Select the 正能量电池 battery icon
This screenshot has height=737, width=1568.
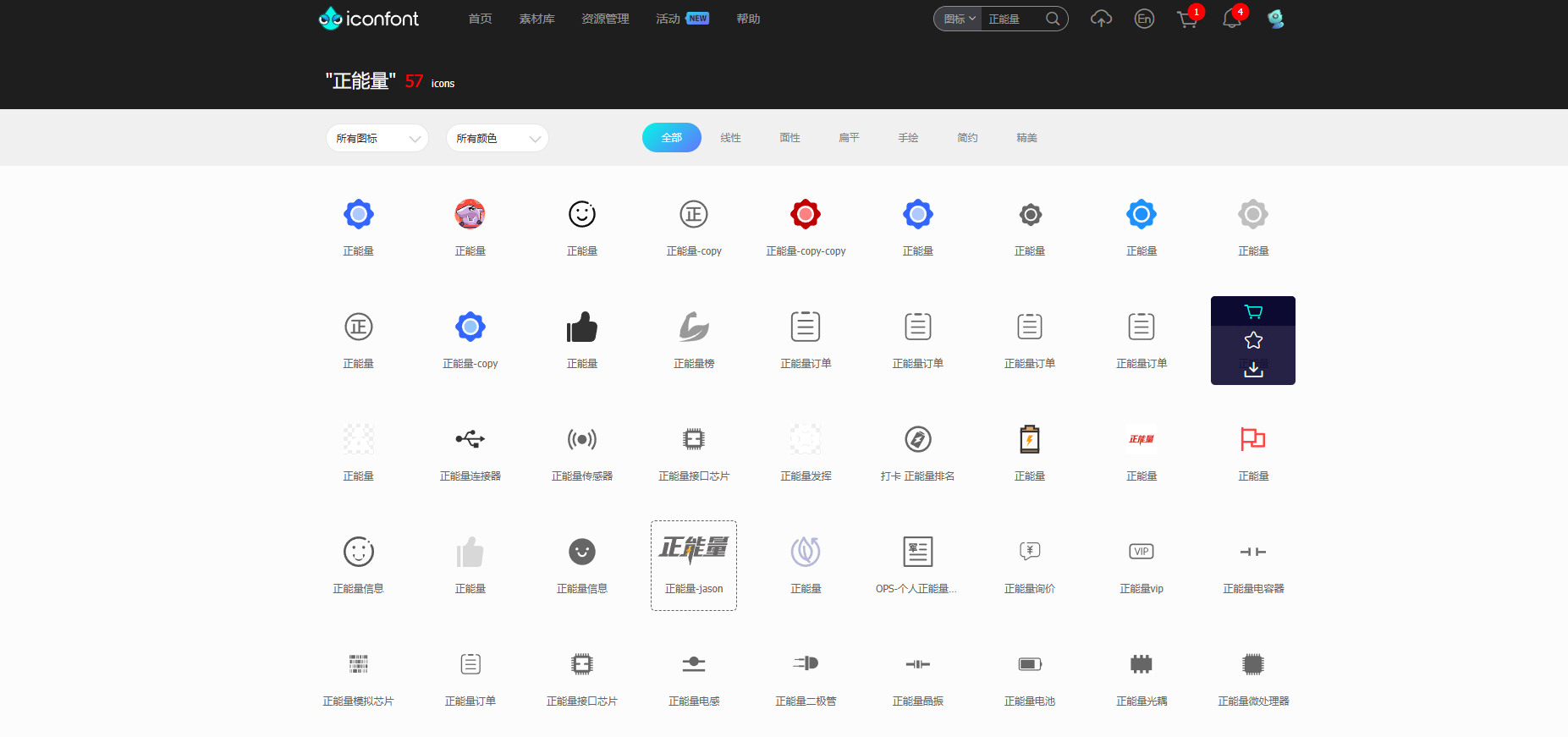(x=1030, y=664)
